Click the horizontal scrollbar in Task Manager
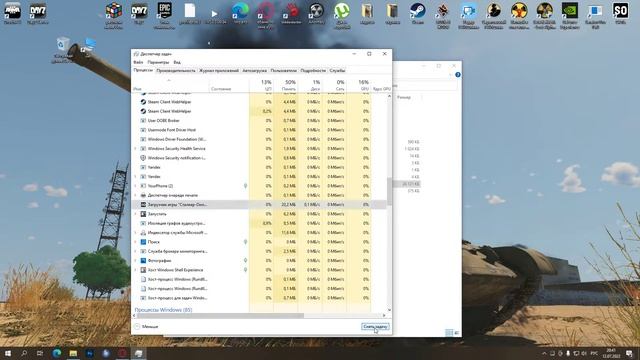640x360 pixels. click(x=220, y=316)
